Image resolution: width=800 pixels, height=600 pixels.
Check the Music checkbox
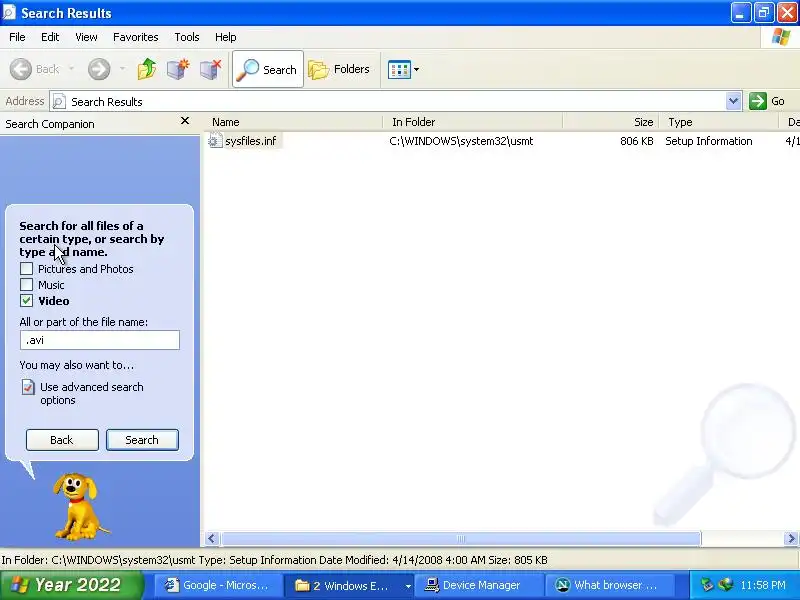[27, 285]
